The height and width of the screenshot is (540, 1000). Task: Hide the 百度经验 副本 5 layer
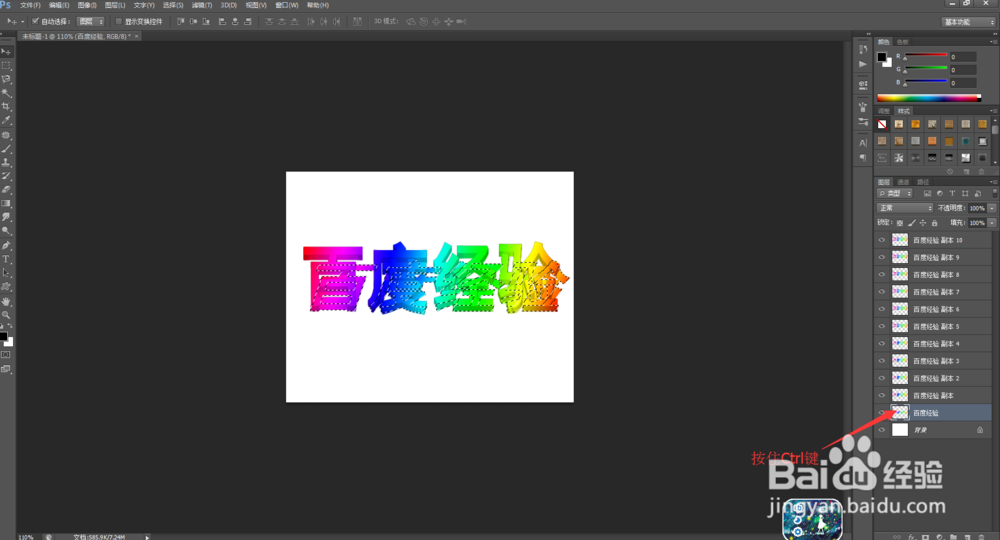tap(882, 326)
